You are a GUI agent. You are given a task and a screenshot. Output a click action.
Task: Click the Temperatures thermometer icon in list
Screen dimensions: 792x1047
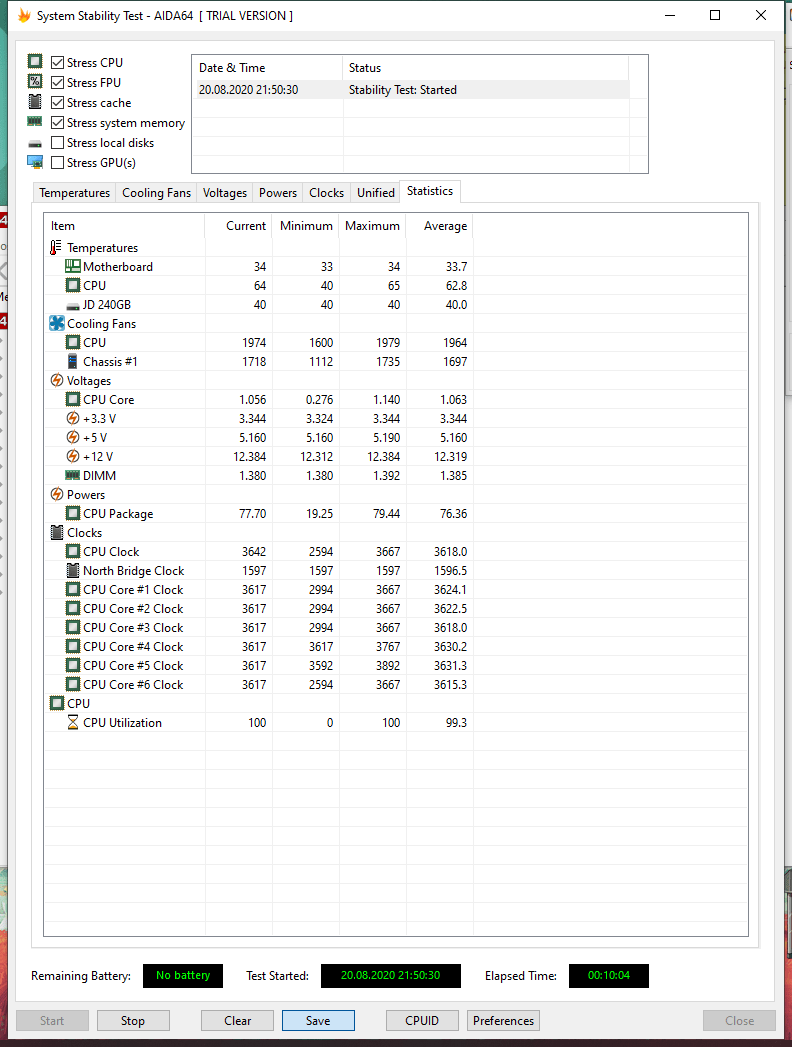[x=56, y=248]
